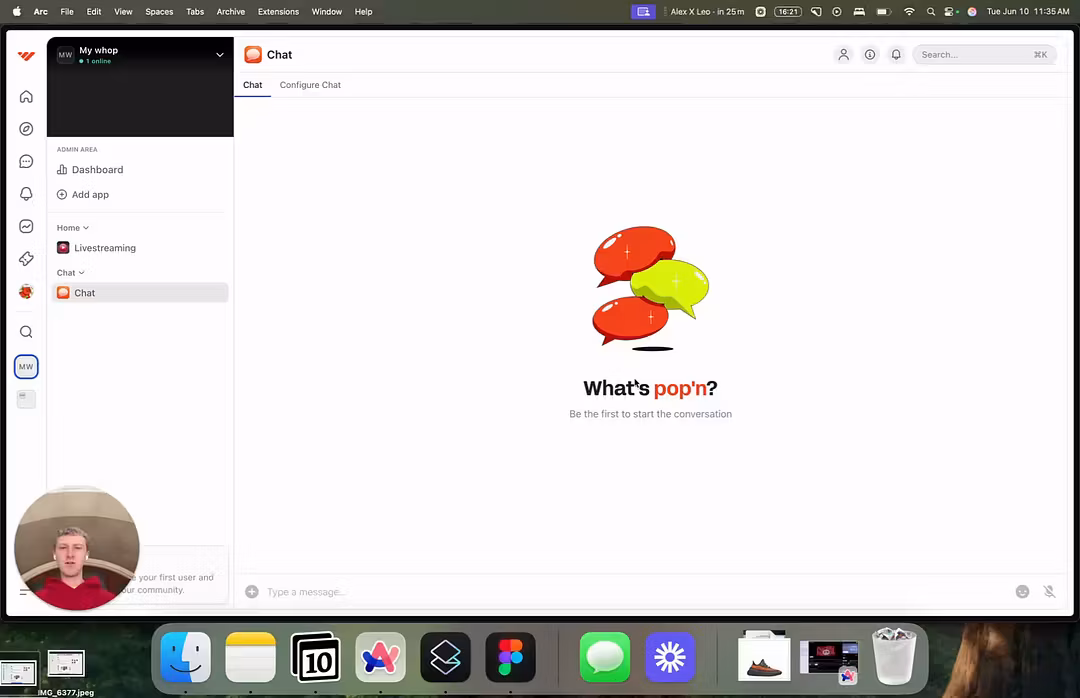The image size is (1080, 698).
Task: Click the info icon in chat header
Action: (x=870, y=55)
